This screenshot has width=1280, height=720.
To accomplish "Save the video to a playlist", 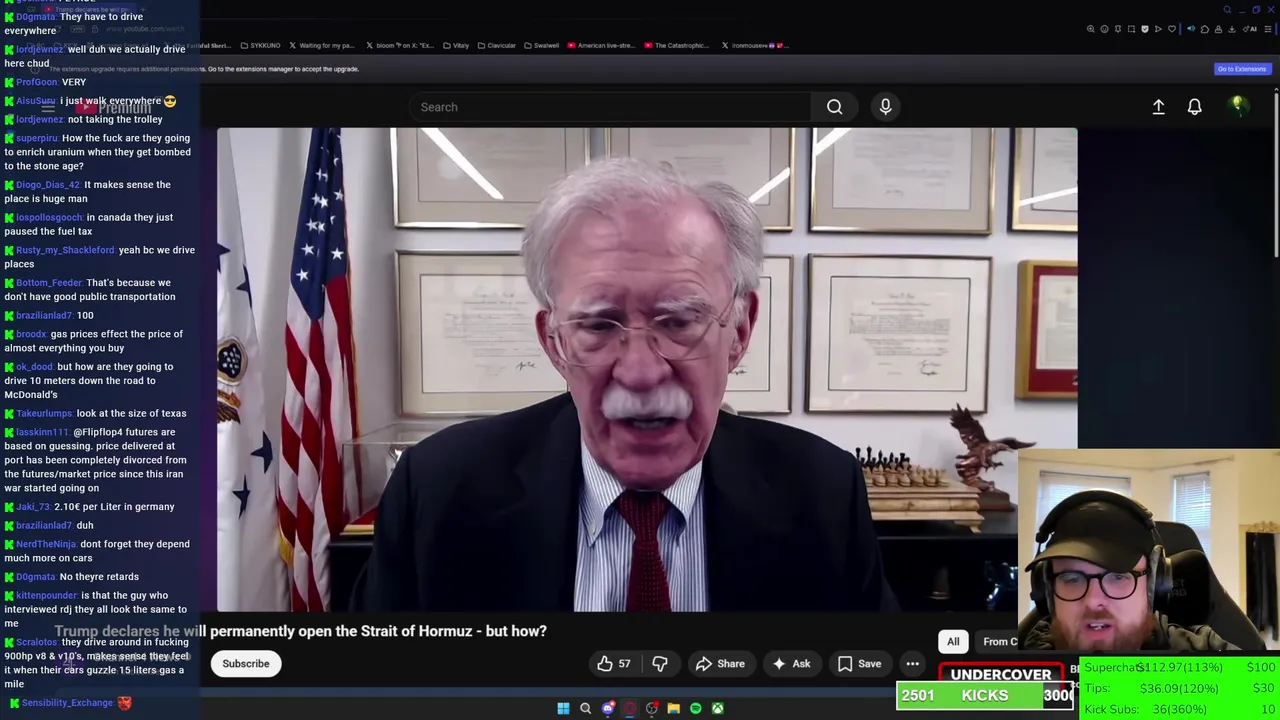I will click(859, 663).
